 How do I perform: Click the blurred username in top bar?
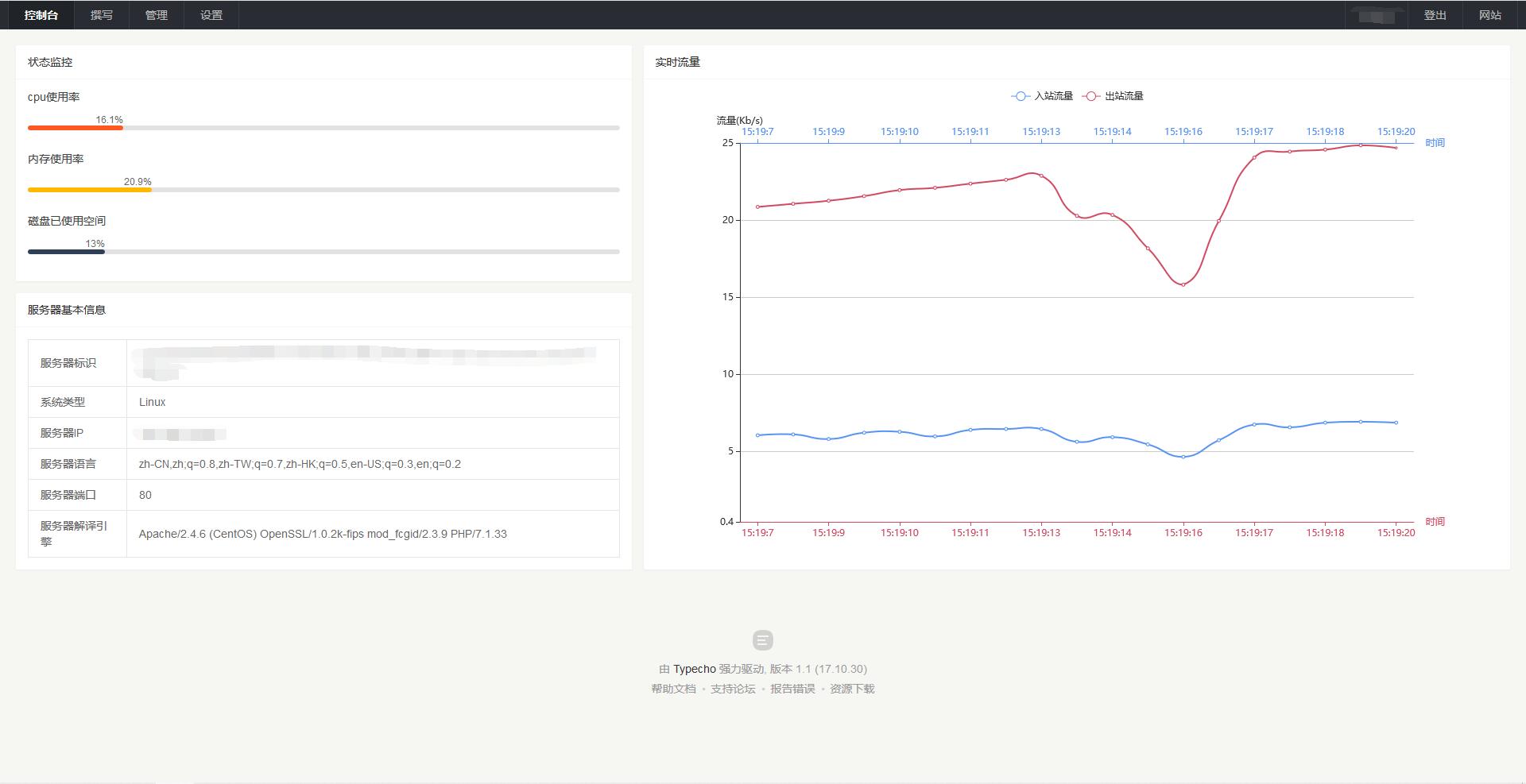point(1377,16)
